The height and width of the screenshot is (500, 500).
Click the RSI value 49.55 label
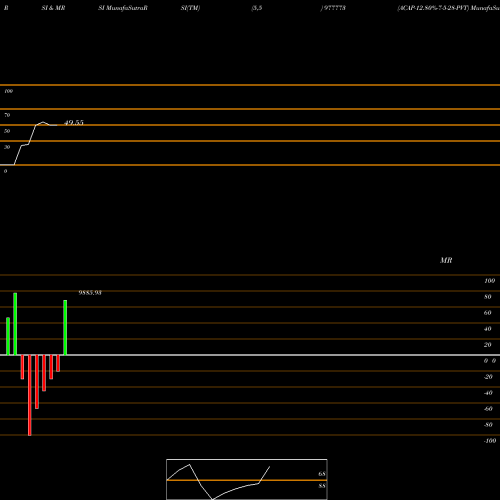[74, 123]
